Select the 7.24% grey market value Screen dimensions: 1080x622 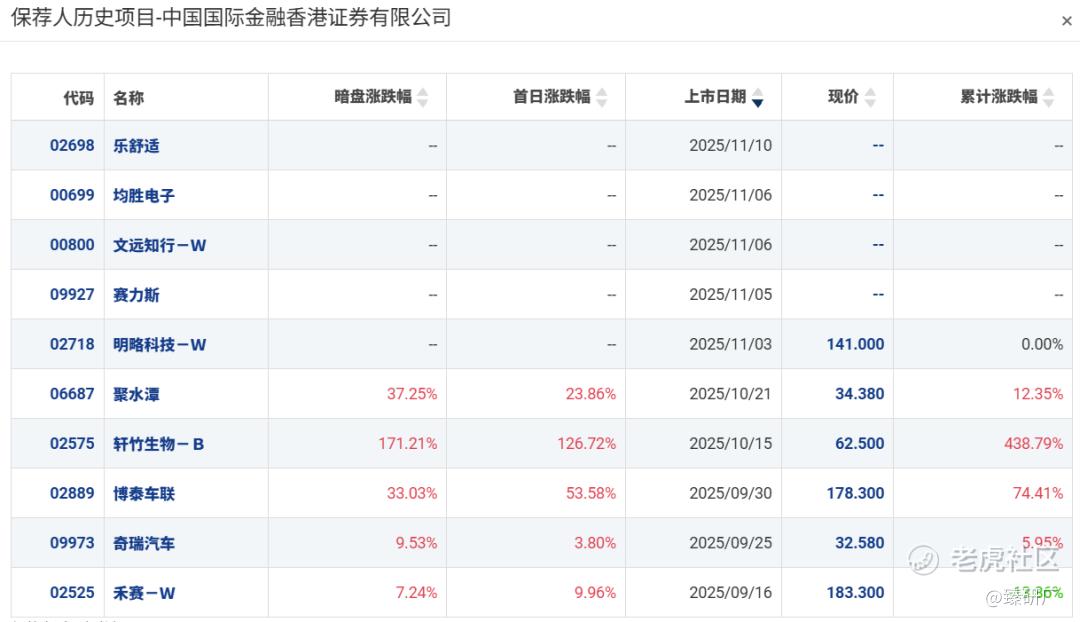point(416,592)
